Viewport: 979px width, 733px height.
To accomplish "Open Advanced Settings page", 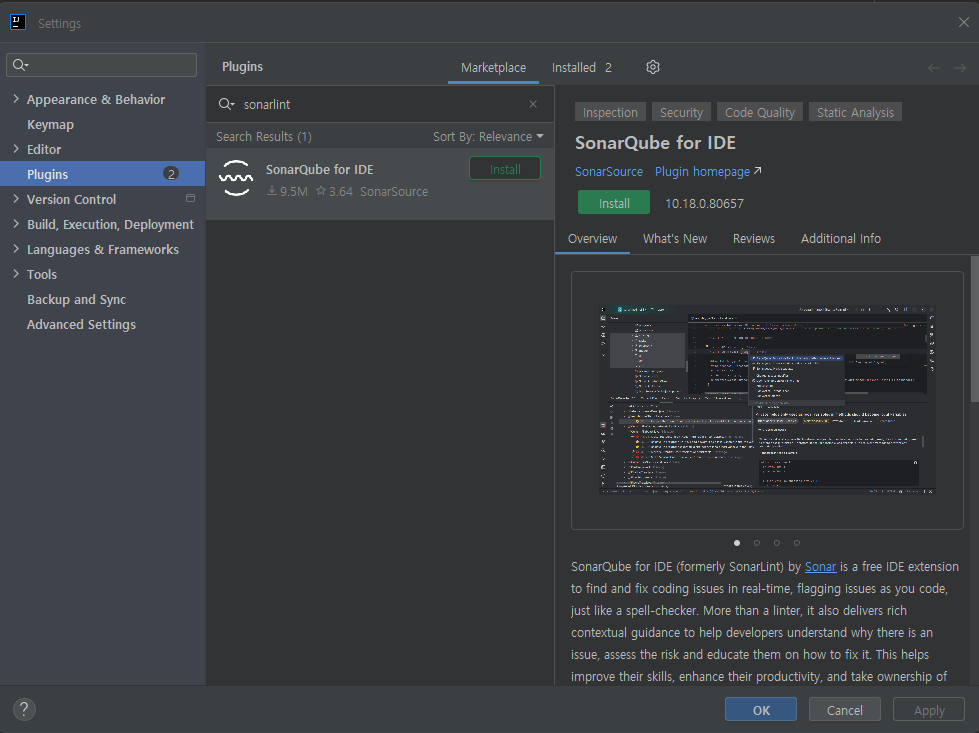I will tap(102, 324).
